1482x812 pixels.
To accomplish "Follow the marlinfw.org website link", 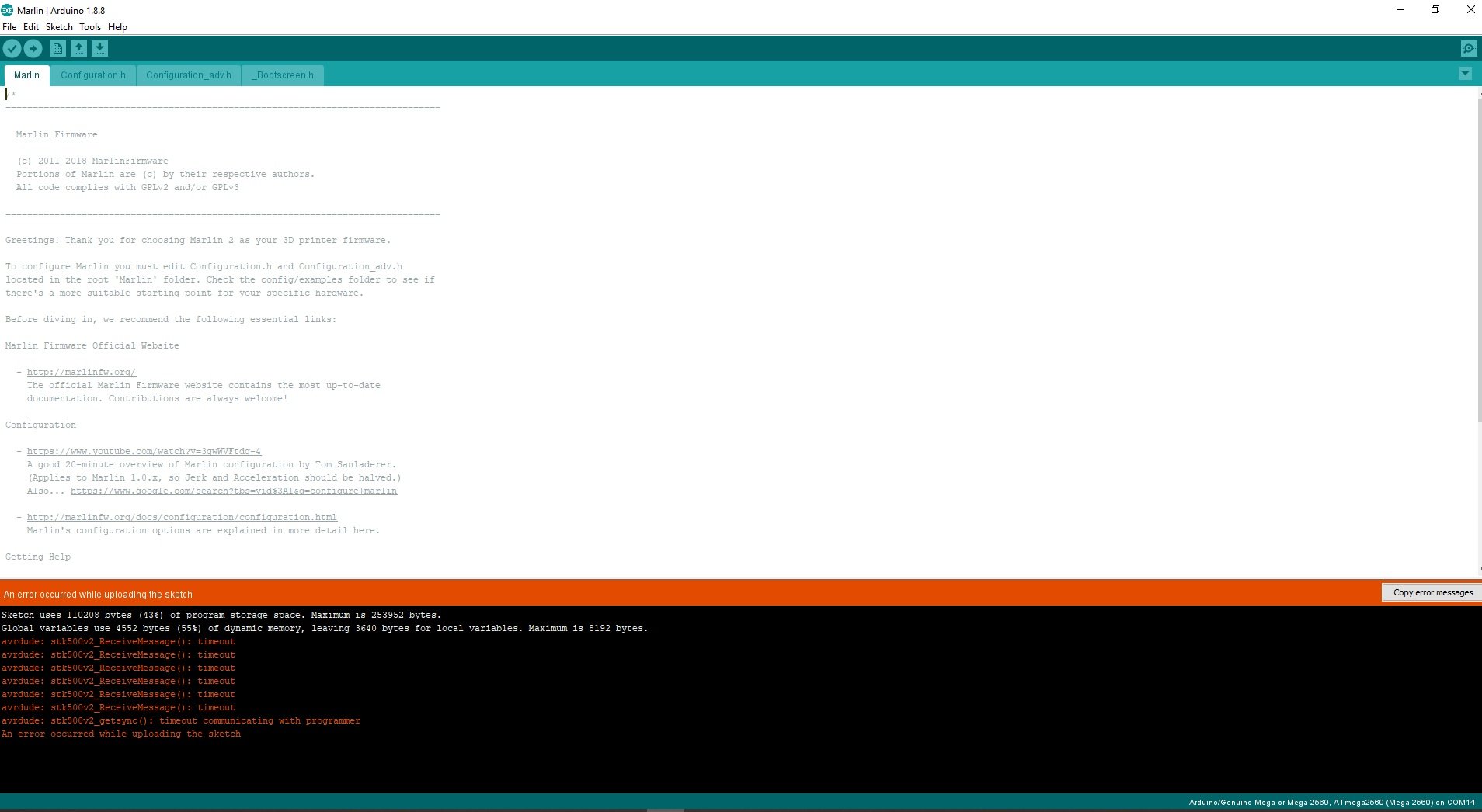I will [x=82, y=372].
